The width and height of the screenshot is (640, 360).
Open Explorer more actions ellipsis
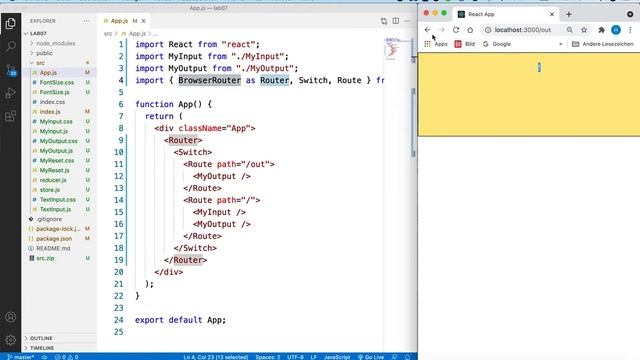pos(86,21)
